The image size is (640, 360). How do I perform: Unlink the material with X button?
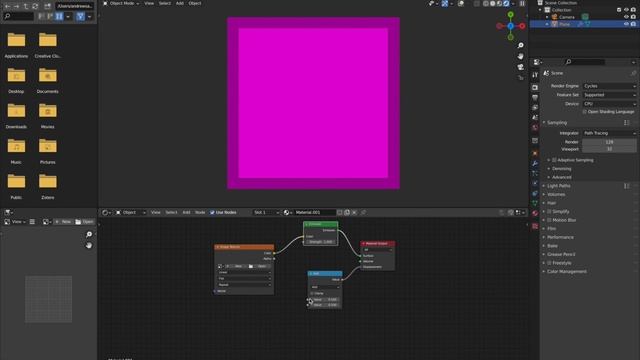(x=354, y=212)
